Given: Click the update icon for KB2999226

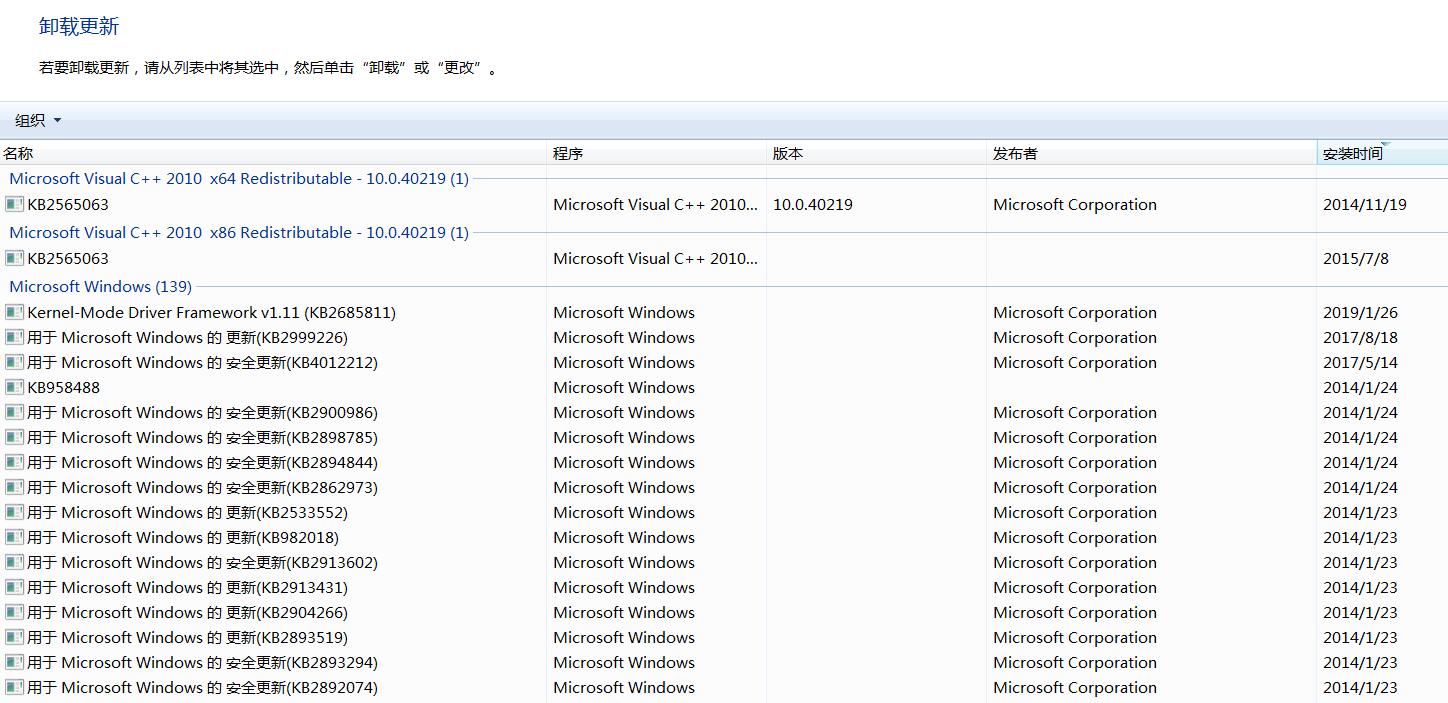Looking at the screenshot, I should tap(14, 337).
